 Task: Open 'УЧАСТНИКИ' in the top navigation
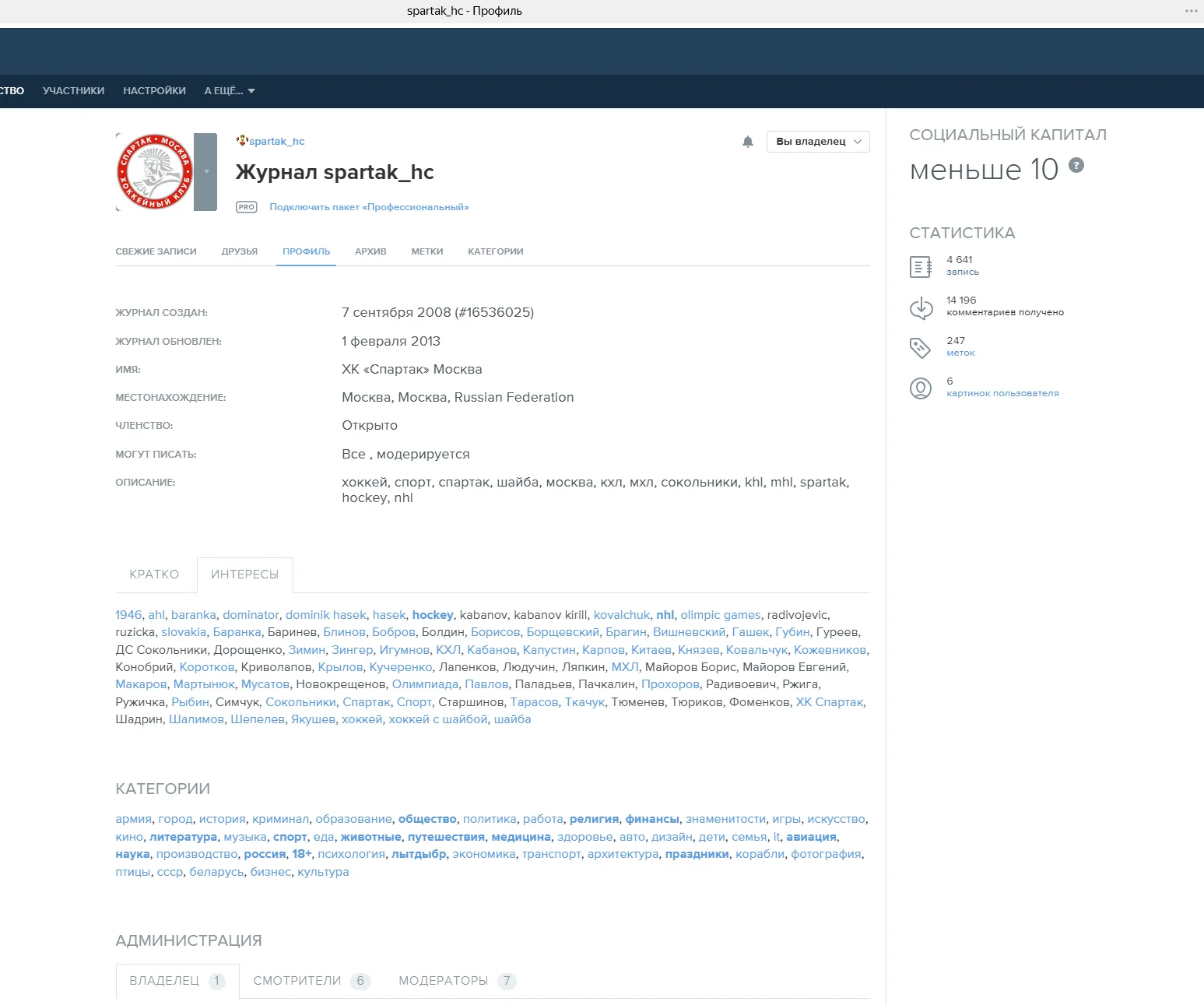(x=74, y=91)
